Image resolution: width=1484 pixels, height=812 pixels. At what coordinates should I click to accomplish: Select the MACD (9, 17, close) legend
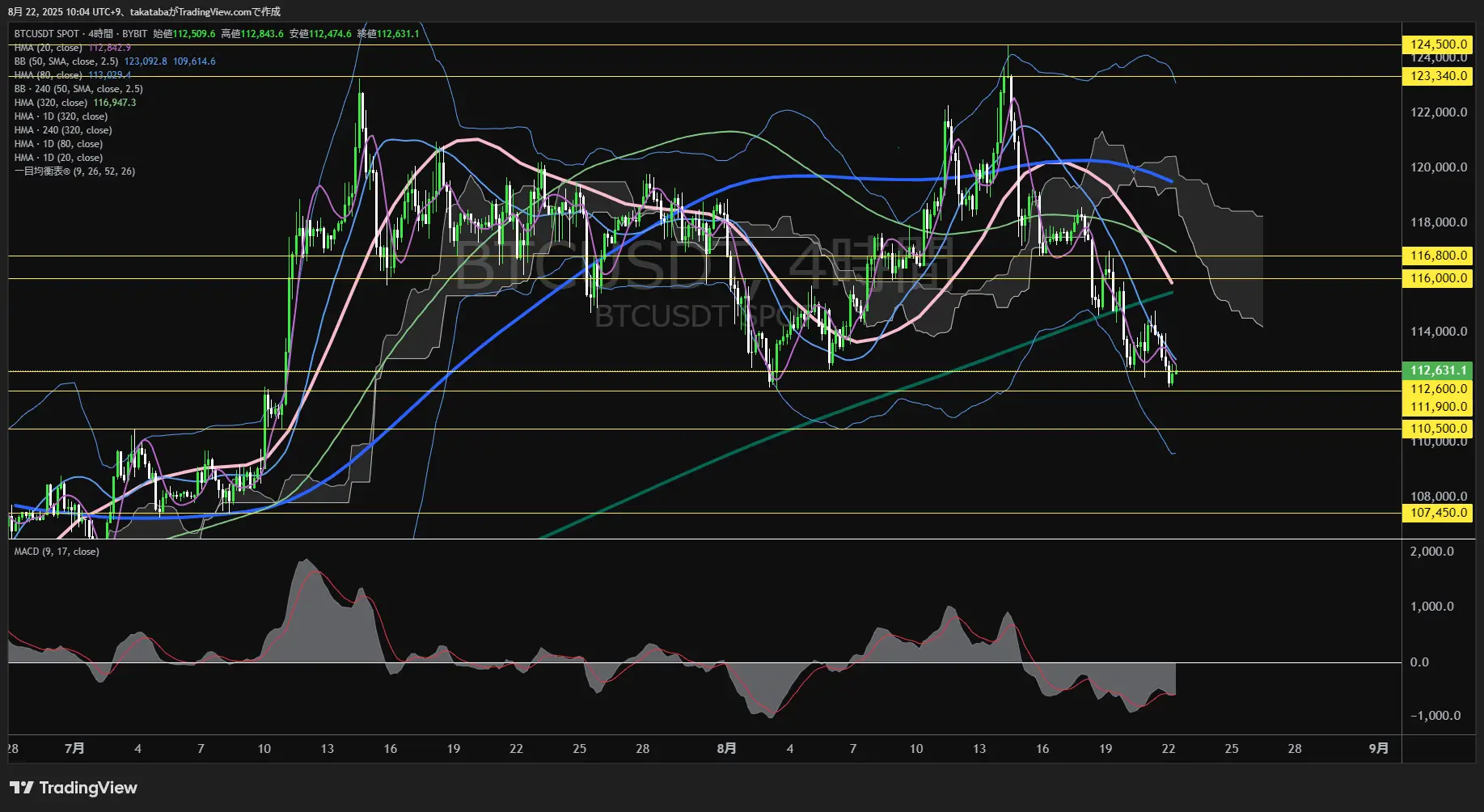pos(57,552)
